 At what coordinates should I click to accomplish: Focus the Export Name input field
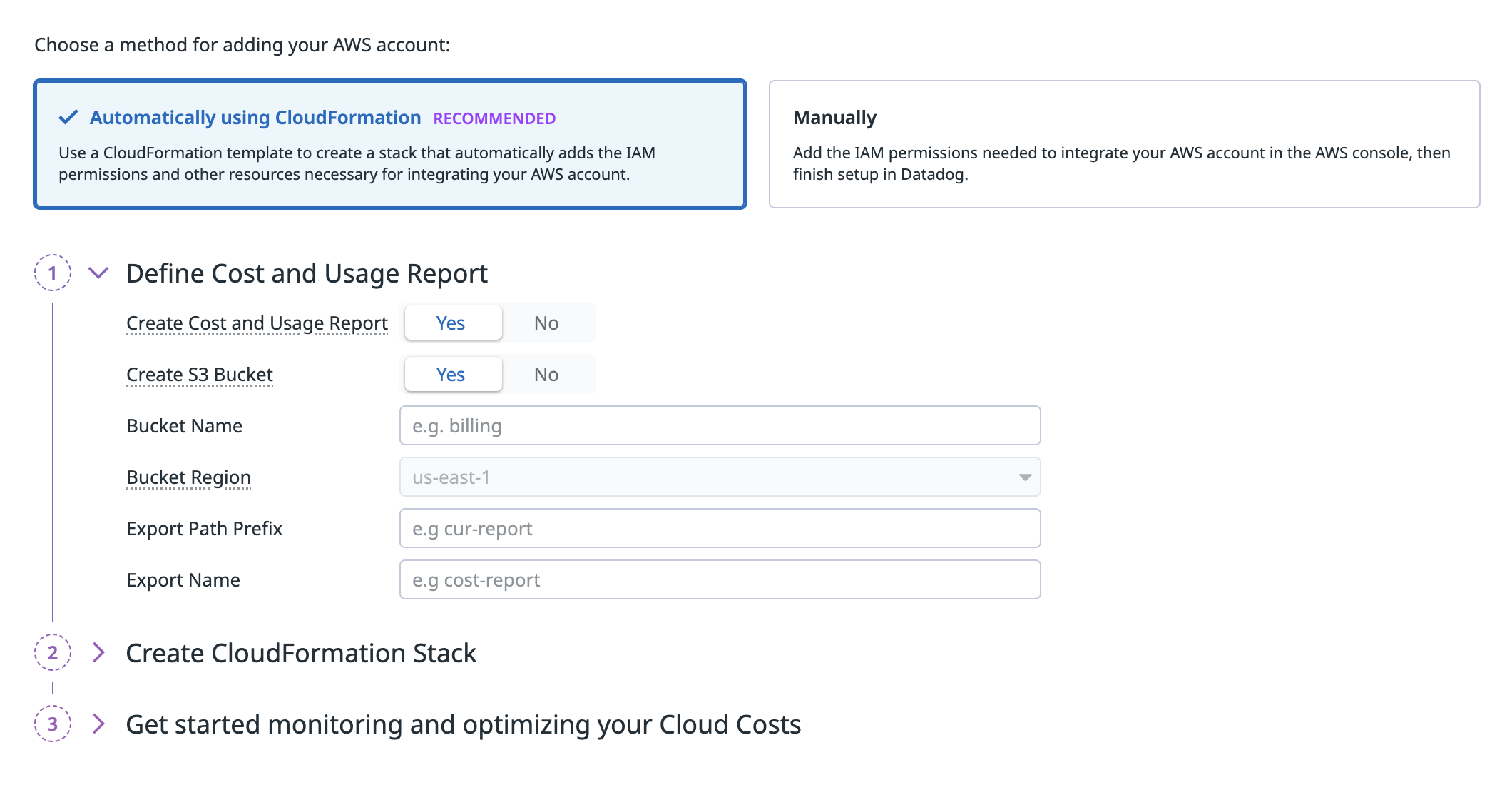click(x=720, y=580)
